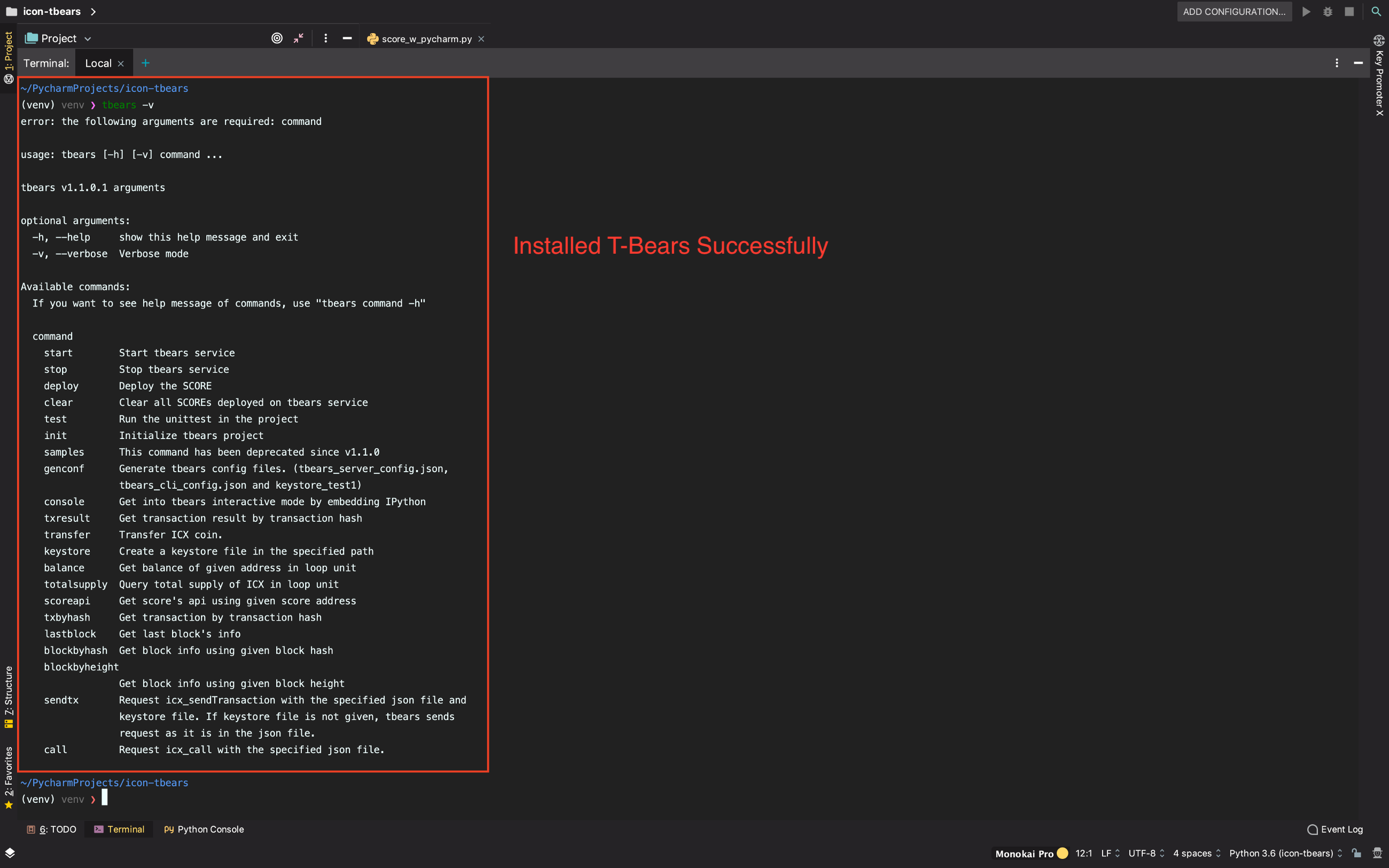1389x868 pixels.
Task: Click the yellow Monokai Pro status circle
Action: (x=1063, y=853)
